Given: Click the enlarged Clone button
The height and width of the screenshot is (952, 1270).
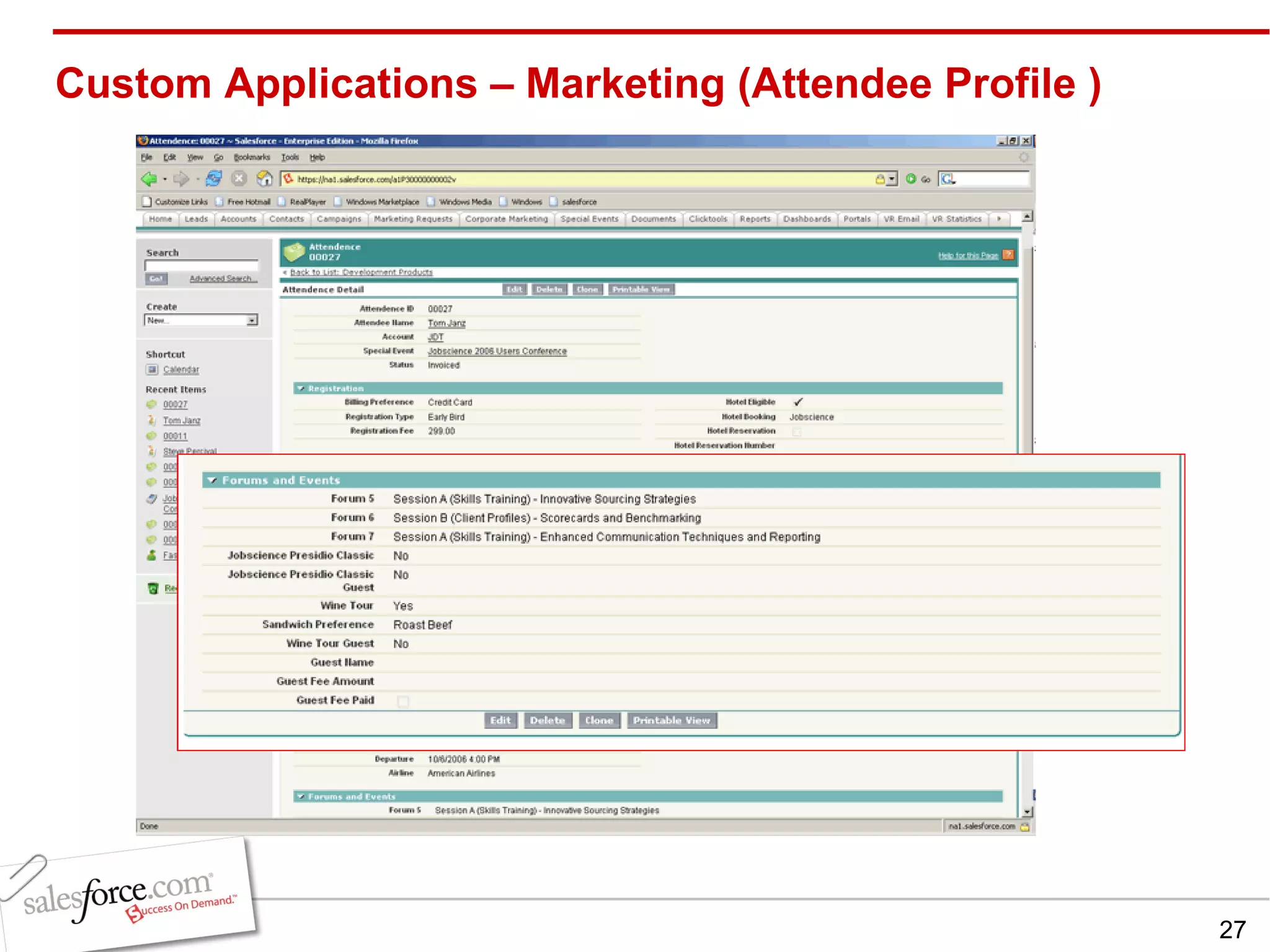Looking at the screenshot, I should point(599,720).
